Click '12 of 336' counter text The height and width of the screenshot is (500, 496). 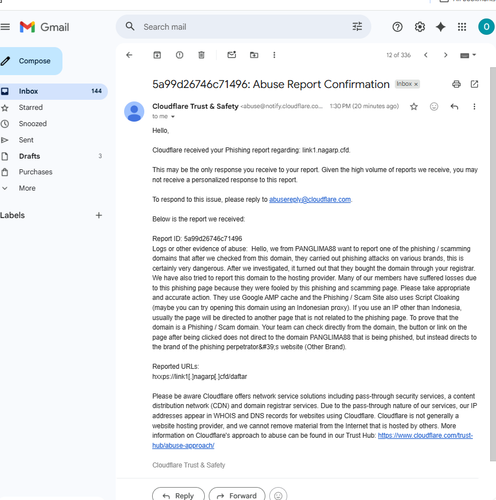[x=398, y=55]
